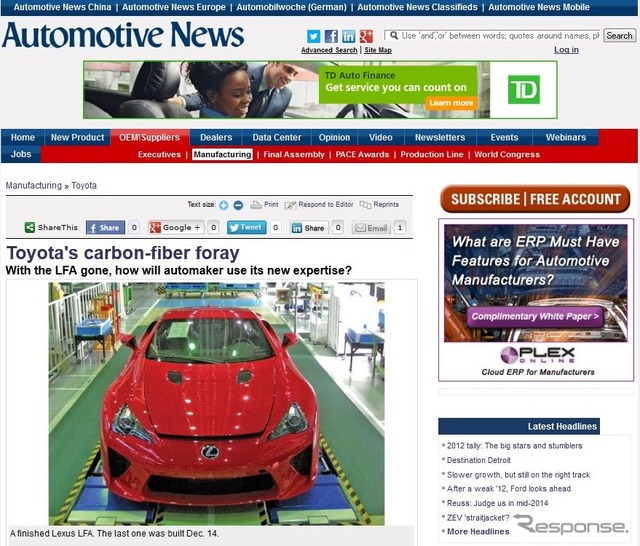Share article via Google + button
This screenshot has height=546, width=640.
(176, 228)
